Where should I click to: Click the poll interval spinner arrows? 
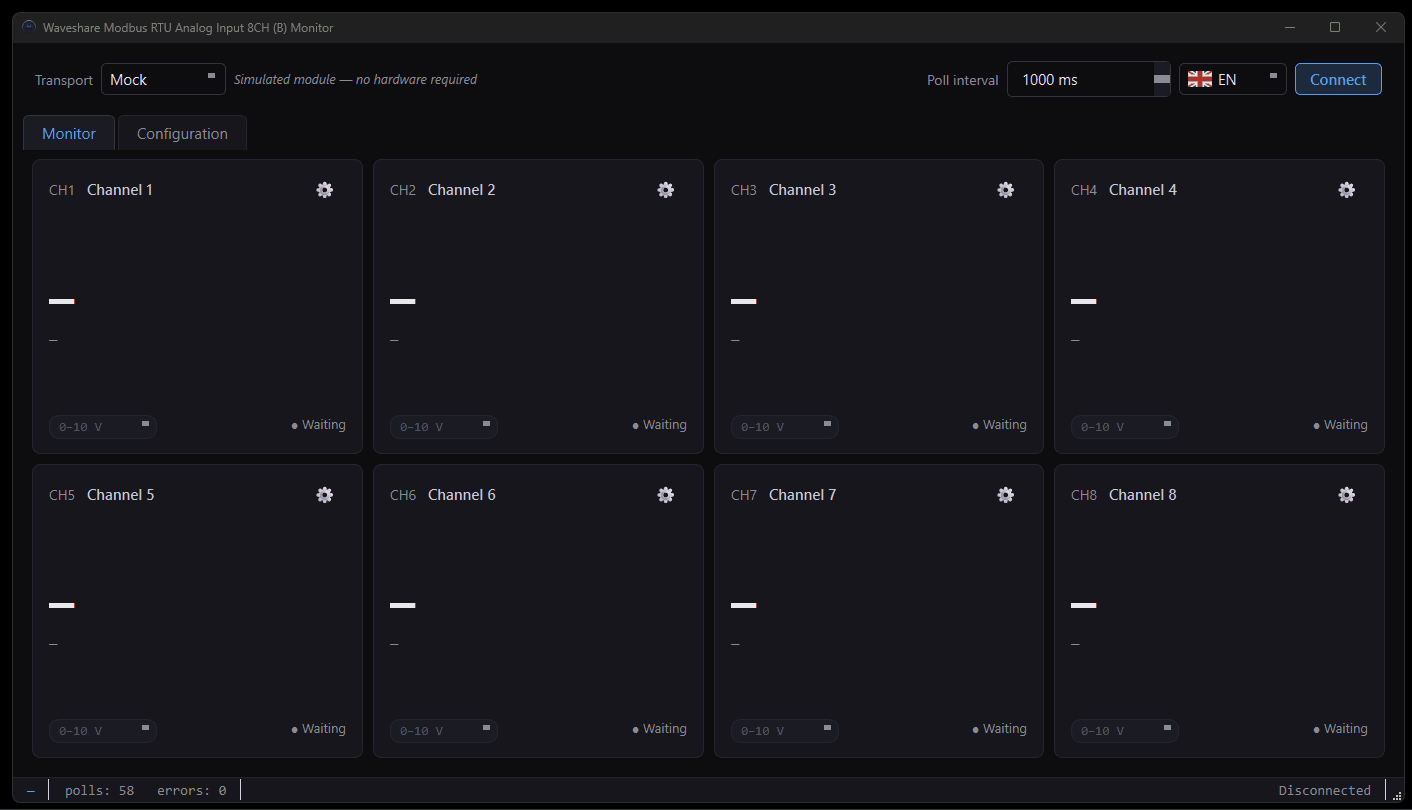pos(1162,79)
